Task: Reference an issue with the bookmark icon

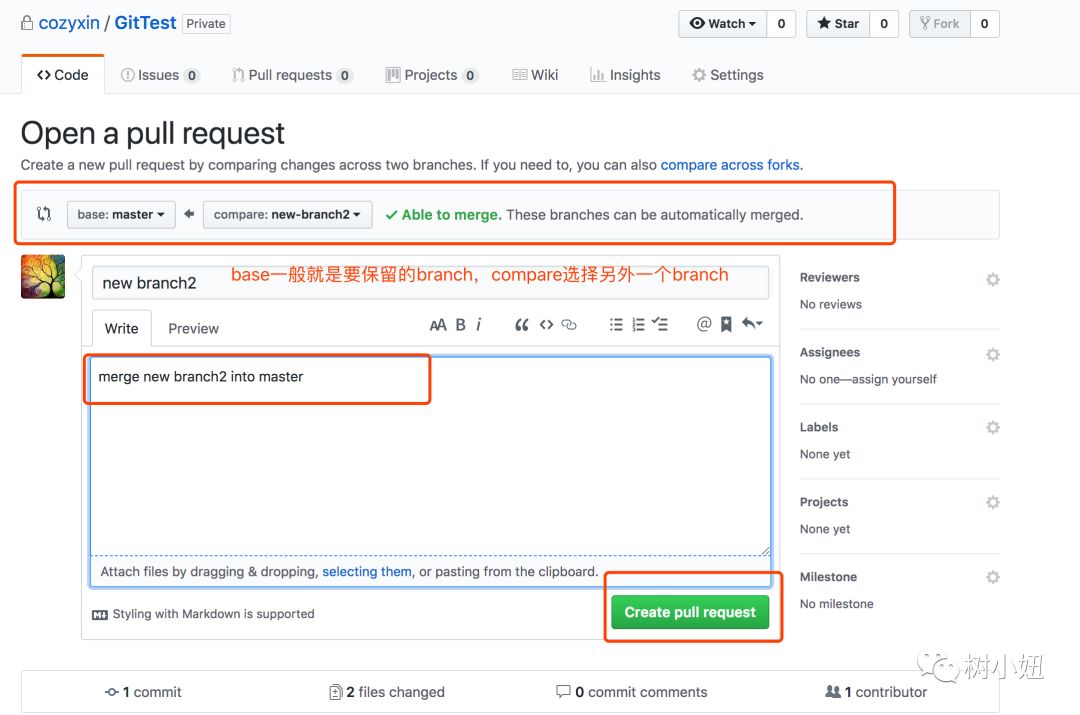Action: coord(726,324)
